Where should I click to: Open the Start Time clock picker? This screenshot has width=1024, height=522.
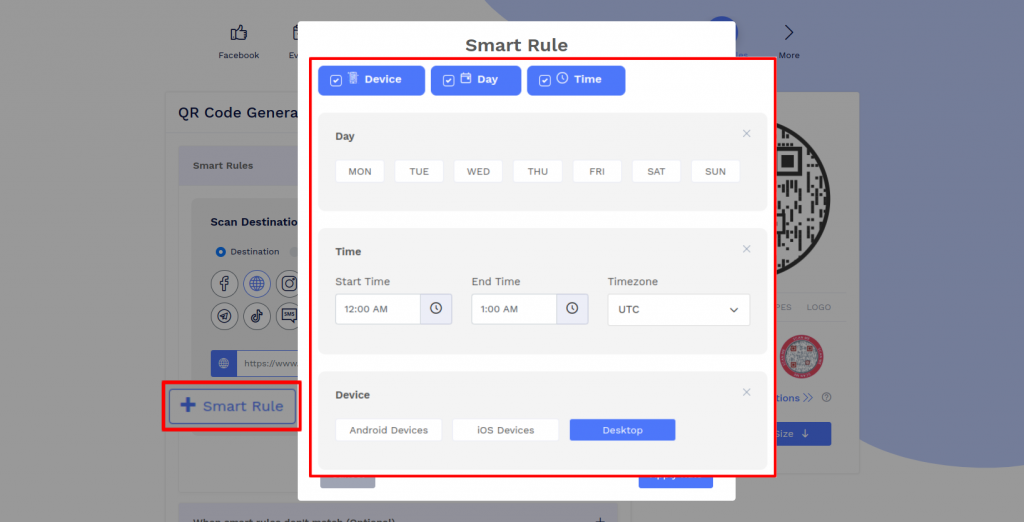coord(436,309)
